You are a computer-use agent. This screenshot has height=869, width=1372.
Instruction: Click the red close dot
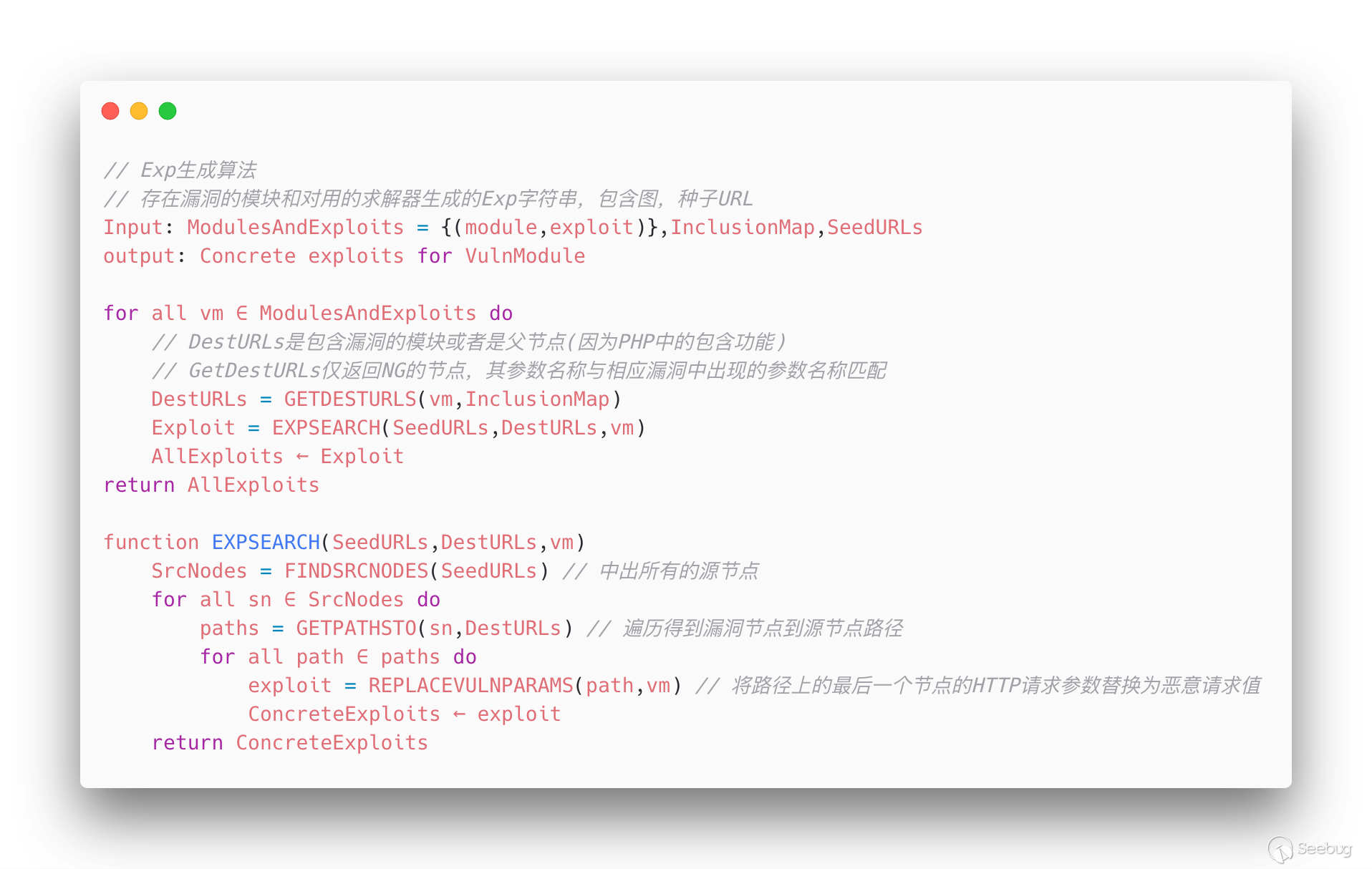pos(110,111)
